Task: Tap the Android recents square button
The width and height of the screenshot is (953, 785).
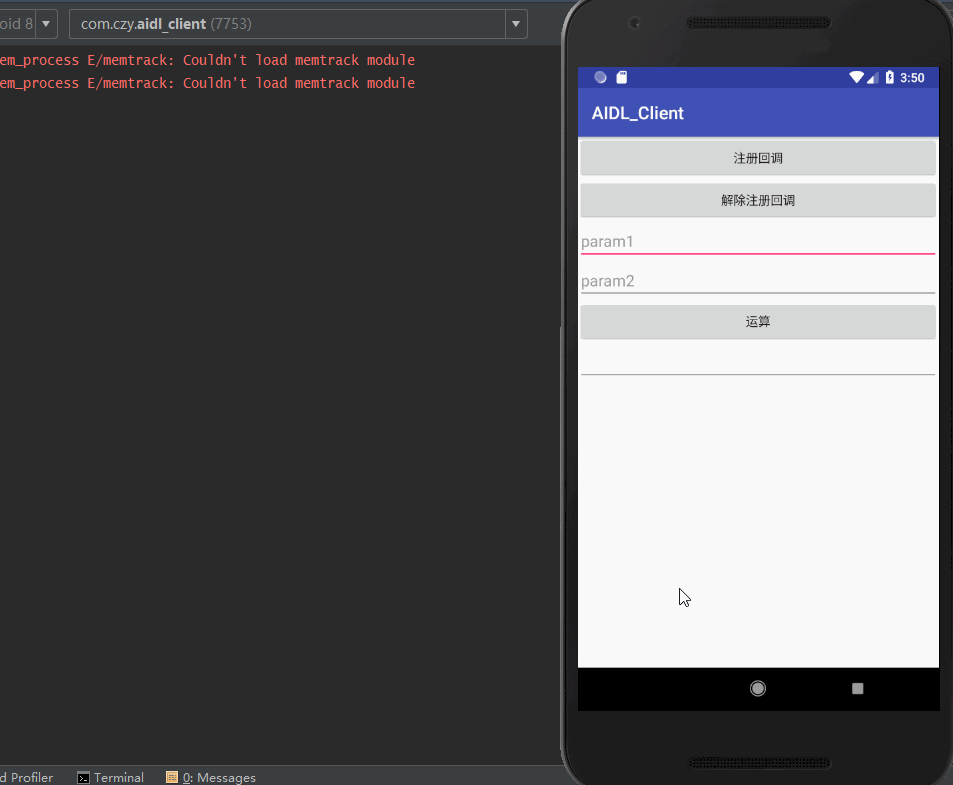Action: tap(858, 688)
